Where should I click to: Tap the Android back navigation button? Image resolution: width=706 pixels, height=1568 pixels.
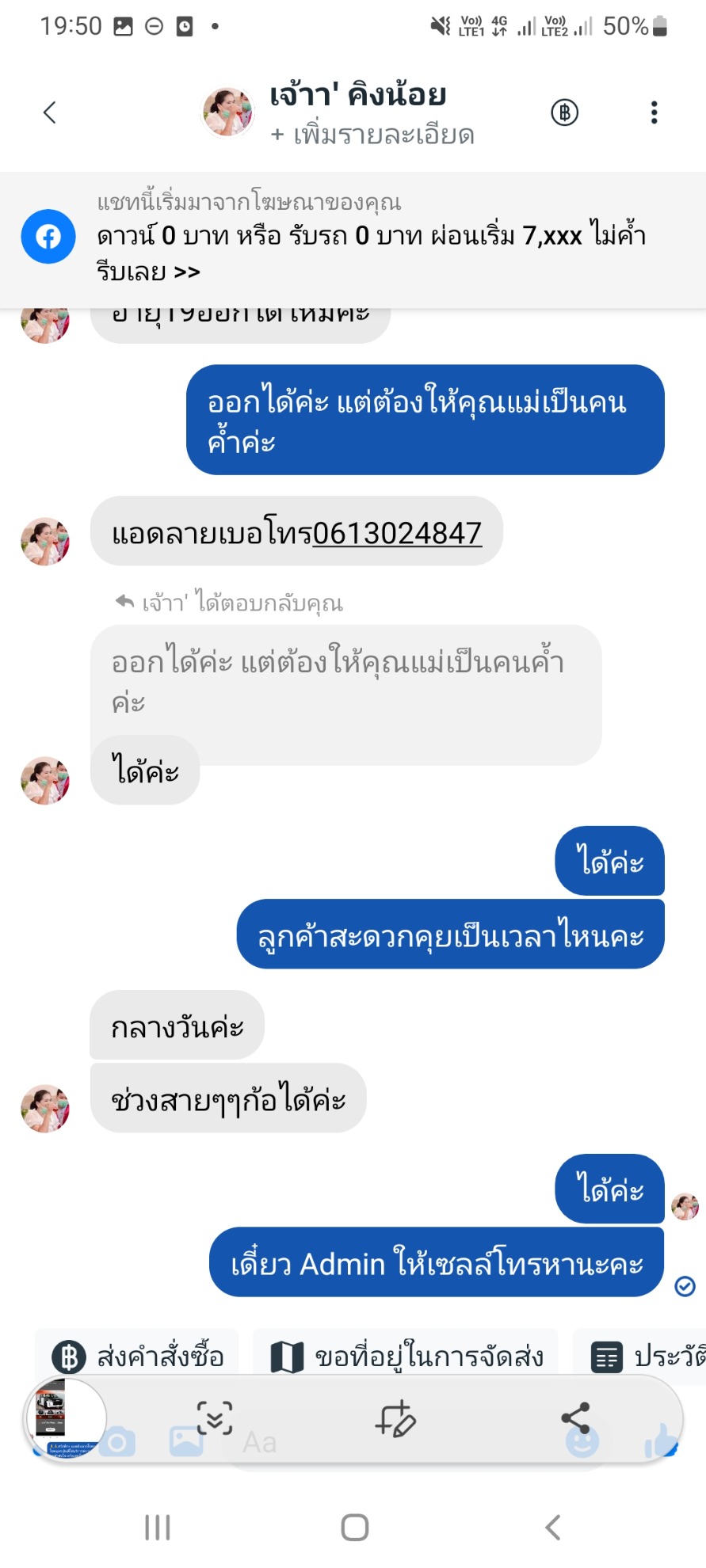point(553,1528)
